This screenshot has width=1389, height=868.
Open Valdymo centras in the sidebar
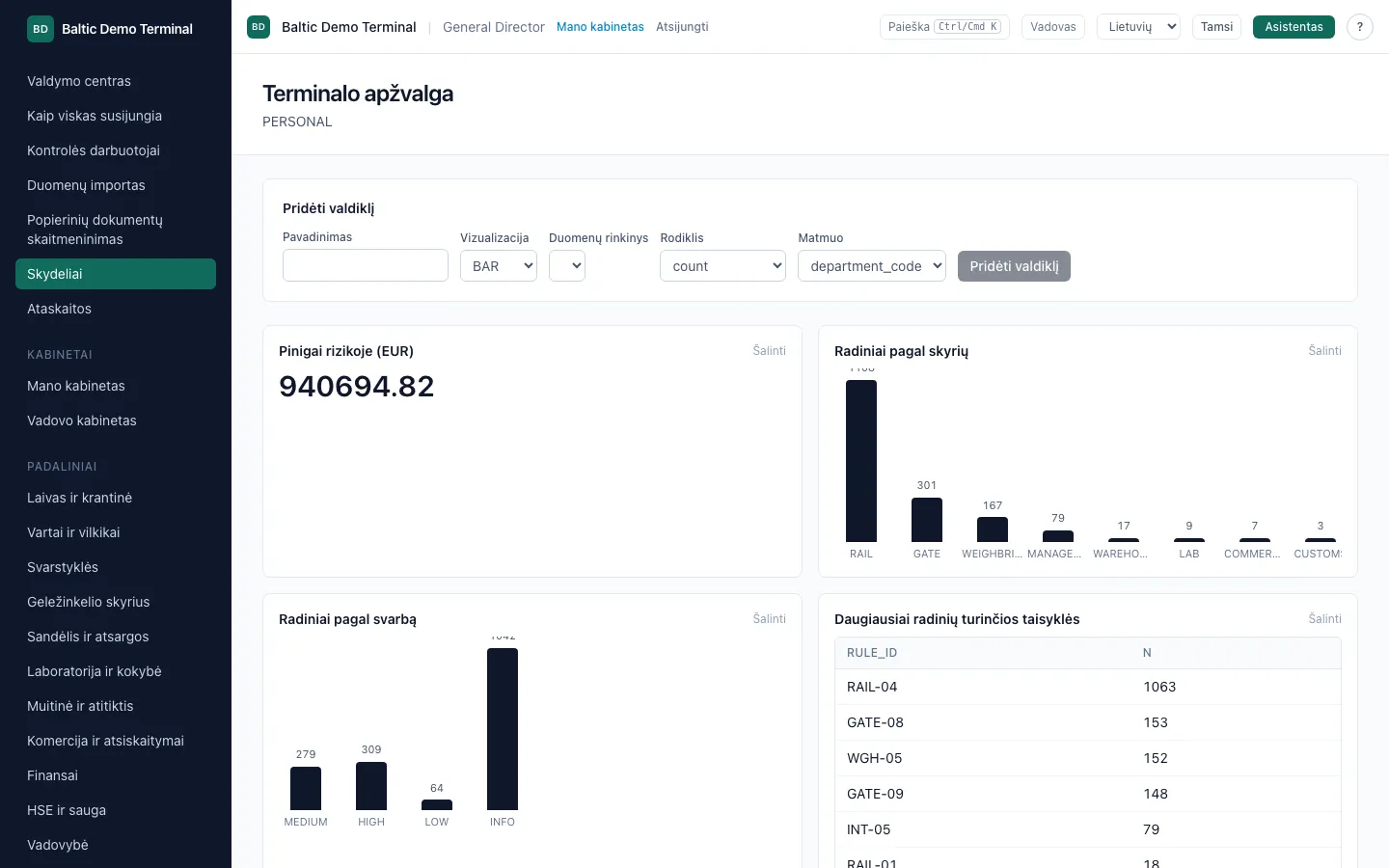click(116, 81)
